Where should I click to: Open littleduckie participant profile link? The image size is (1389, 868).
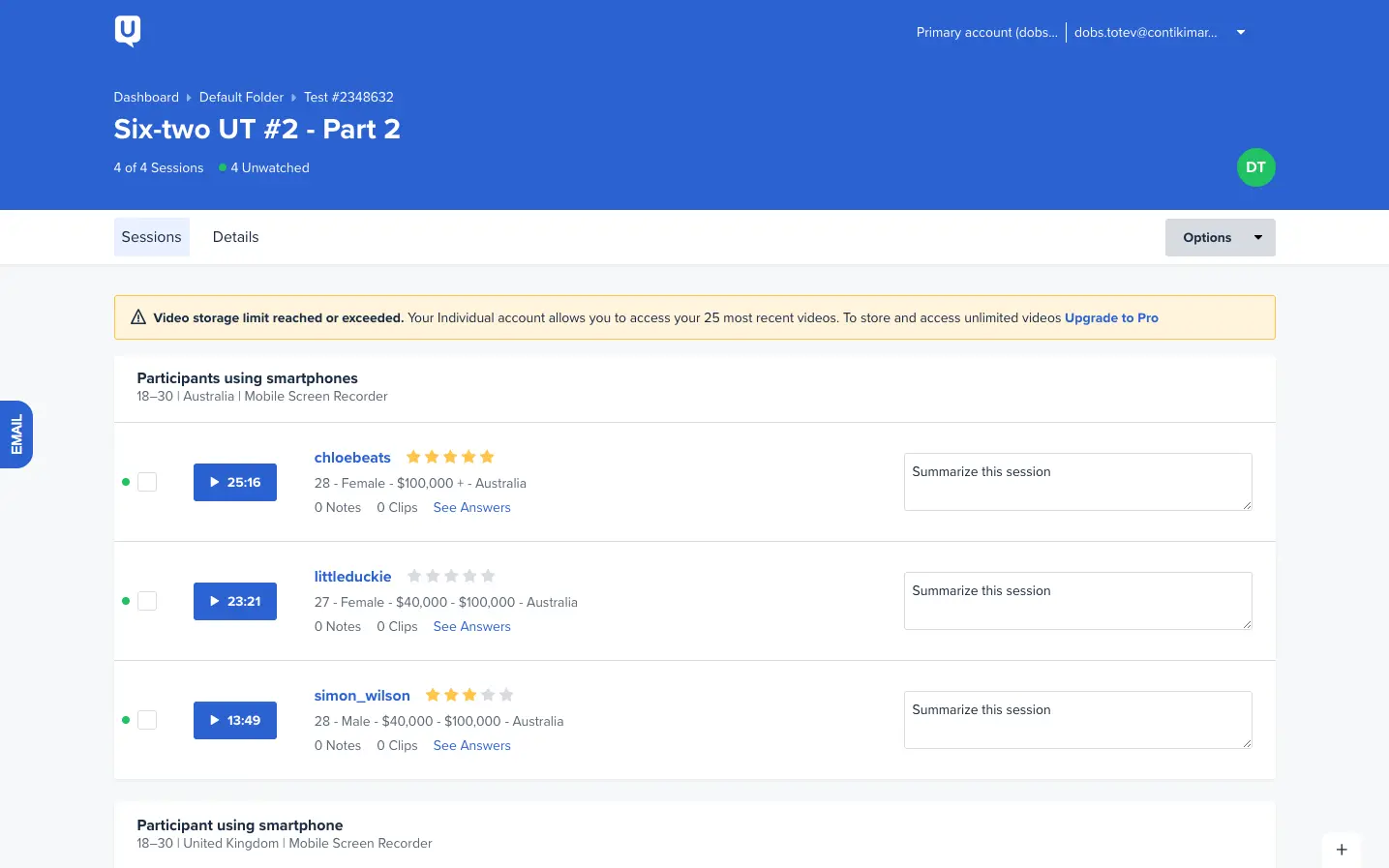click(x=352, y=577)
